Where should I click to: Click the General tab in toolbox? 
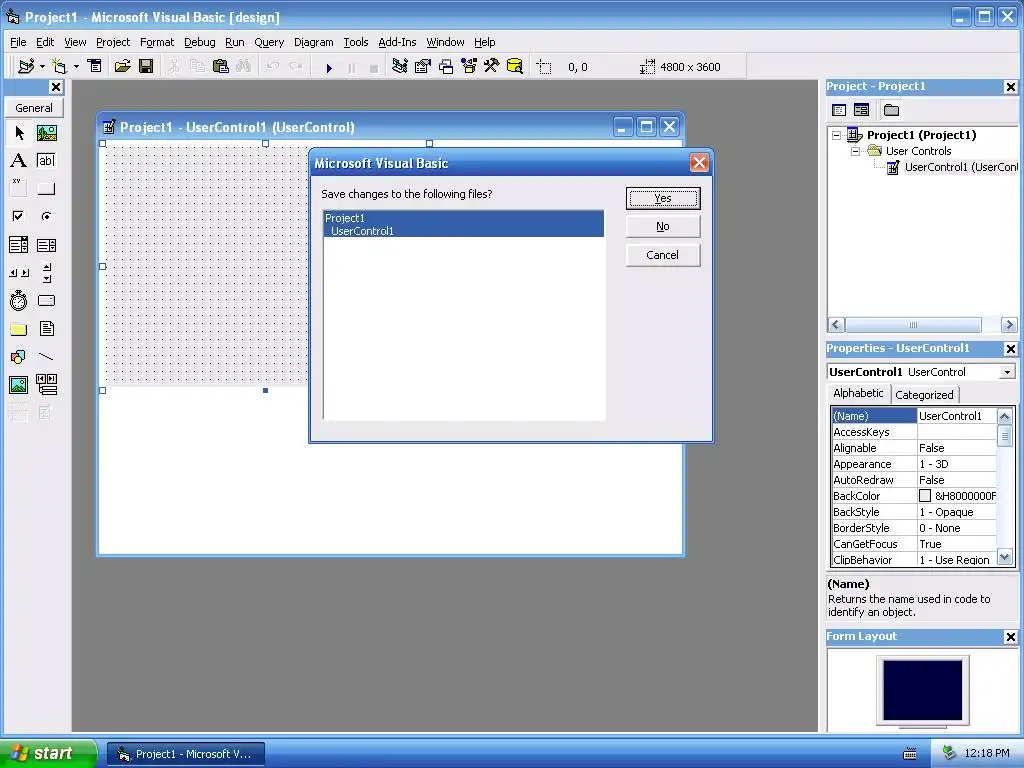tap(34, 108)
